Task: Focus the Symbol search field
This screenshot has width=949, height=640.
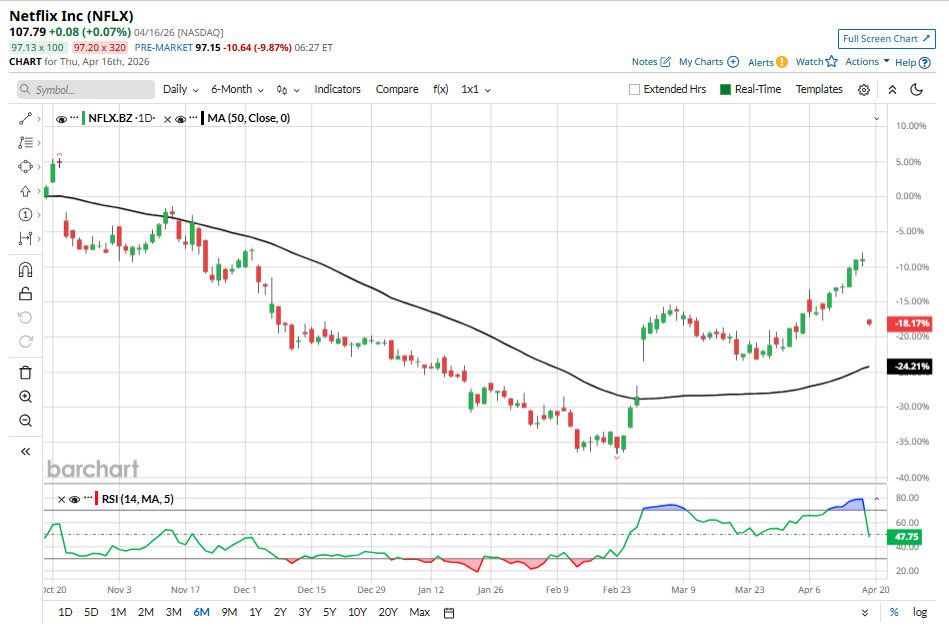Action: point(86,90)
